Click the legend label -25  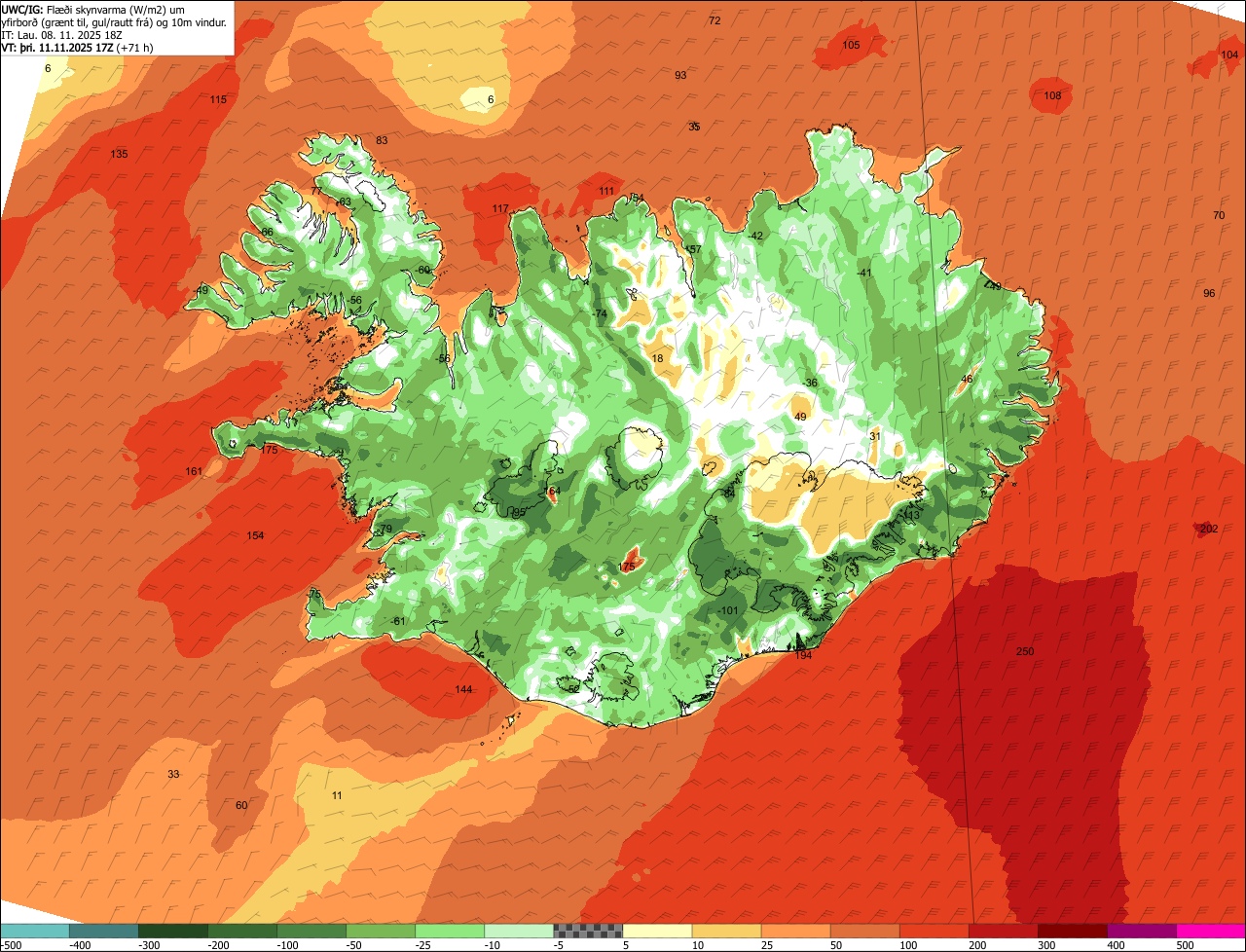423,945
